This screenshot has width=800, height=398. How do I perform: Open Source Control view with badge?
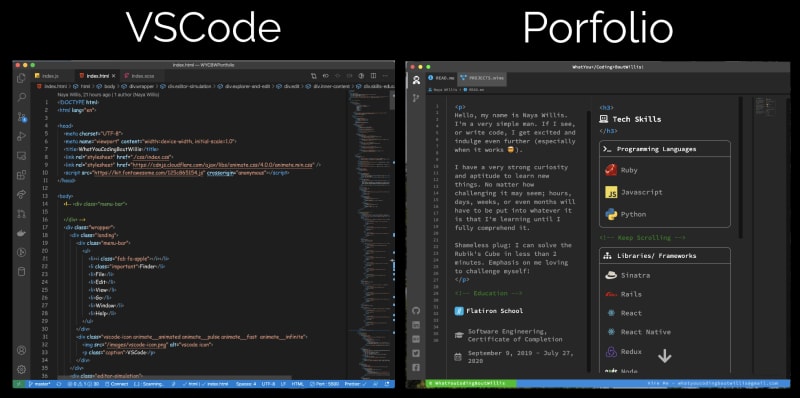pos(21,117)
